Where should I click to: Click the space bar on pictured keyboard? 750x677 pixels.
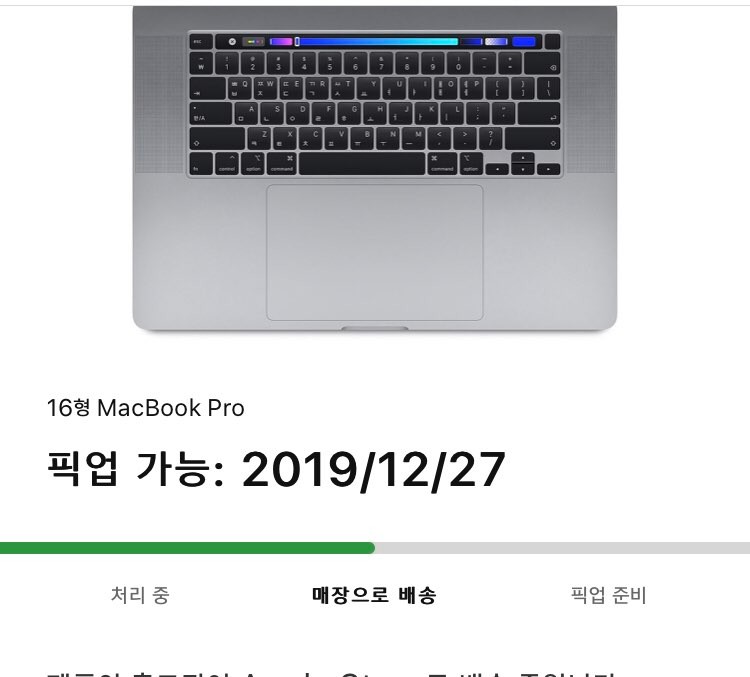(x=362, y=164)
